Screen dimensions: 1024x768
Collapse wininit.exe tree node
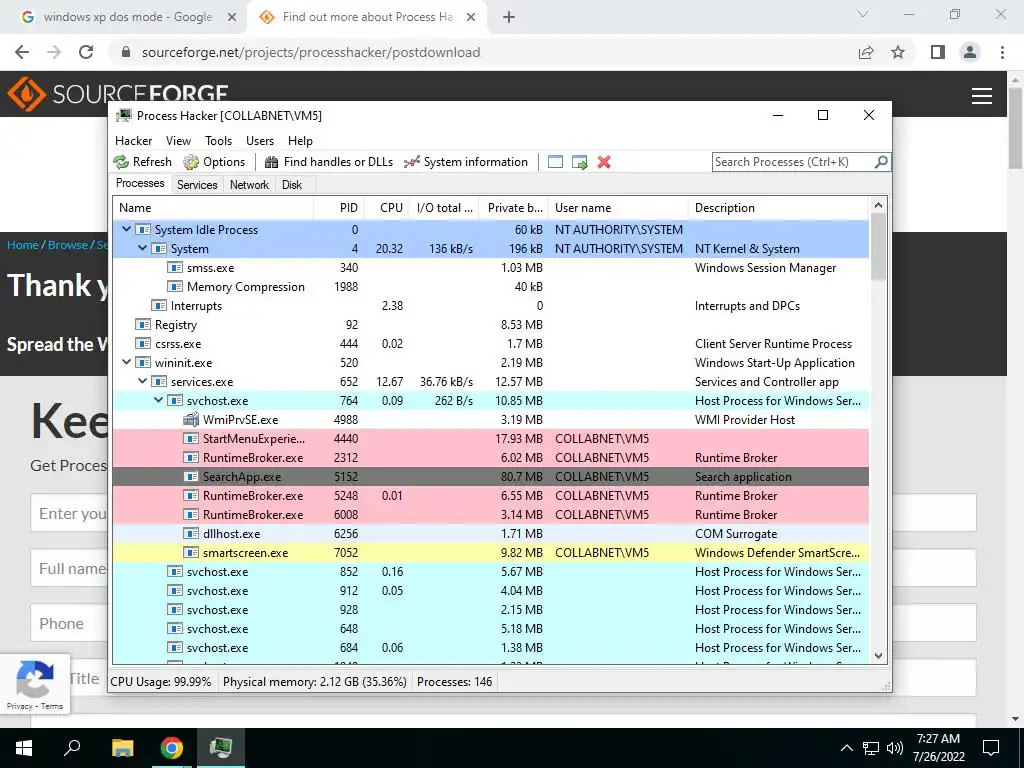click(x=126, y=362)
